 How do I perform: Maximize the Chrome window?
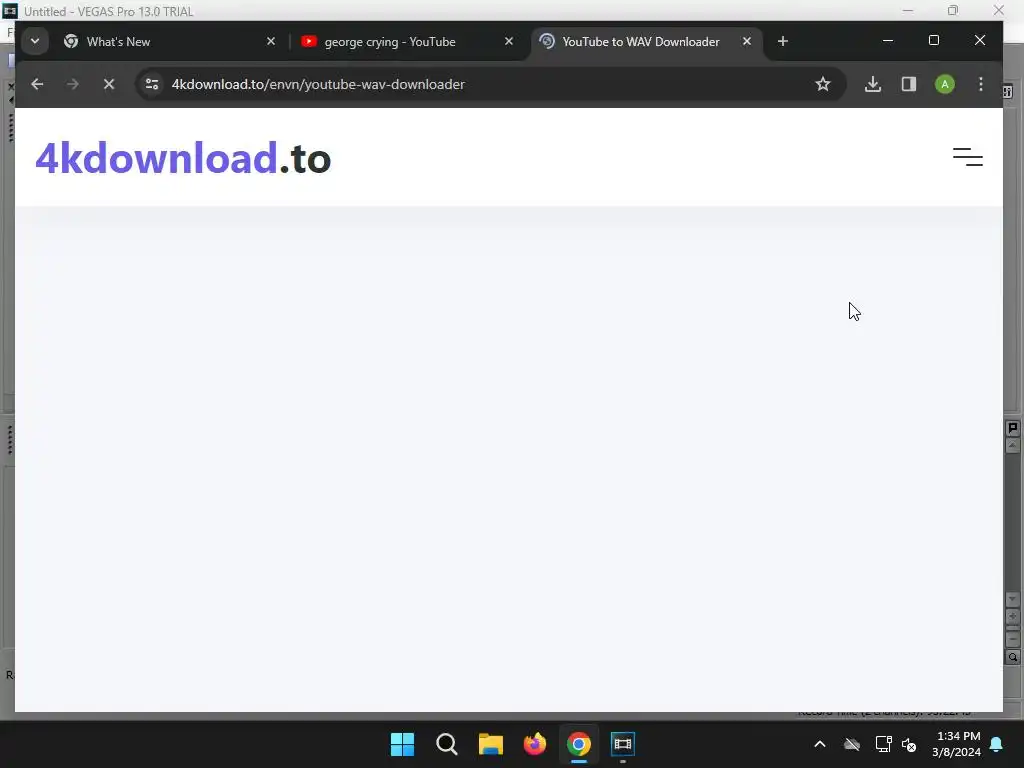pyautogui.click(x=934, y=40)
